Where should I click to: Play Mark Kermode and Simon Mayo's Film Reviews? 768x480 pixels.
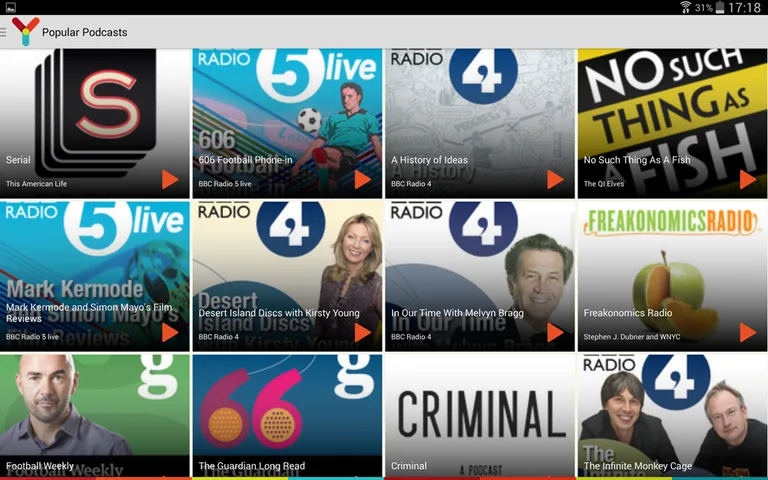170,333
